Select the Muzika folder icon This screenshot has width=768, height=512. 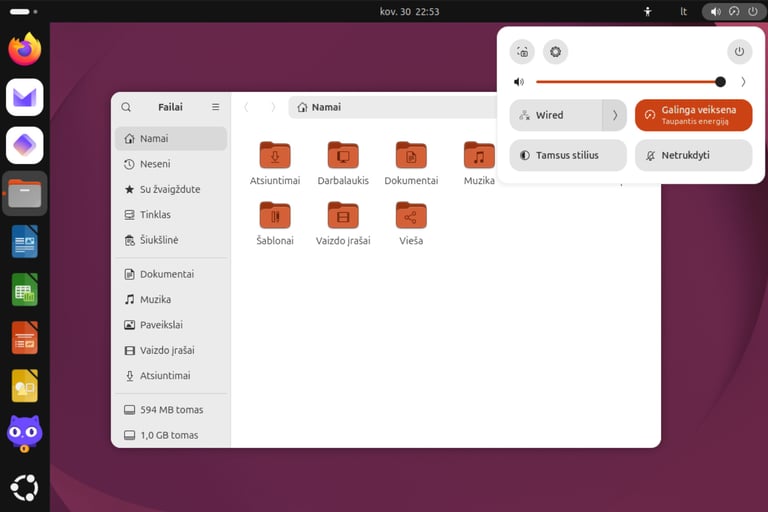point(479,155)
